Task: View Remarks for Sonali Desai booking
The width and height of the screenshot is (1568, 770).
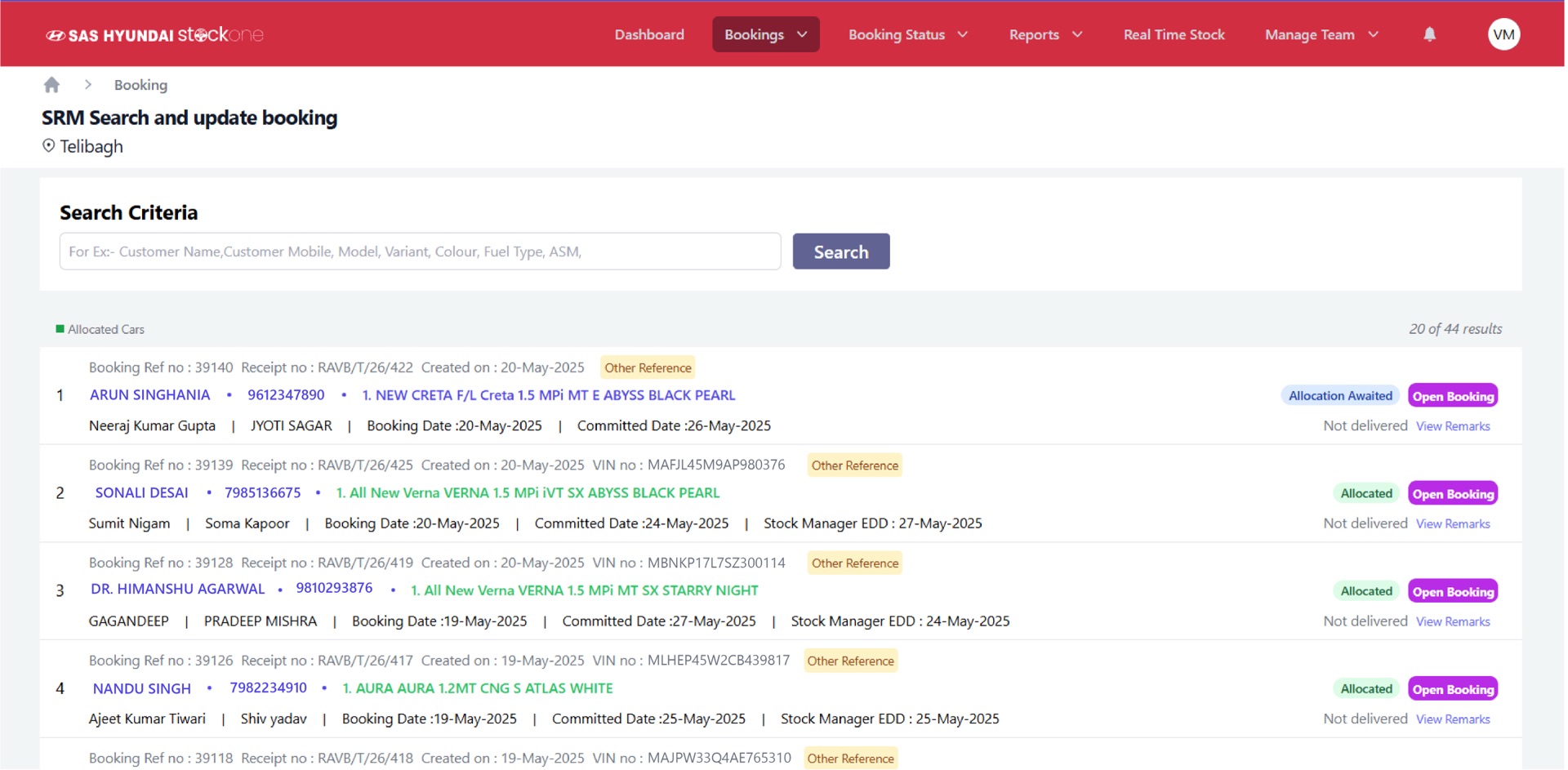Action: [x=1453, y=524]
